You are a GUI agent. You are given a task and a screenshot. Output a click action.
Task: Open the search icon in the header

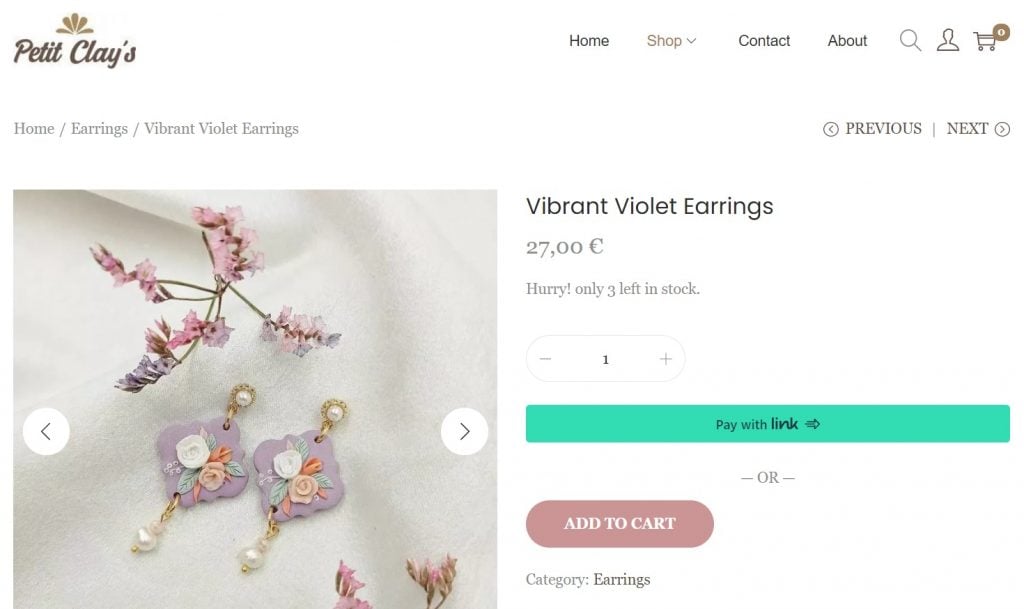(x=910, y=40)
